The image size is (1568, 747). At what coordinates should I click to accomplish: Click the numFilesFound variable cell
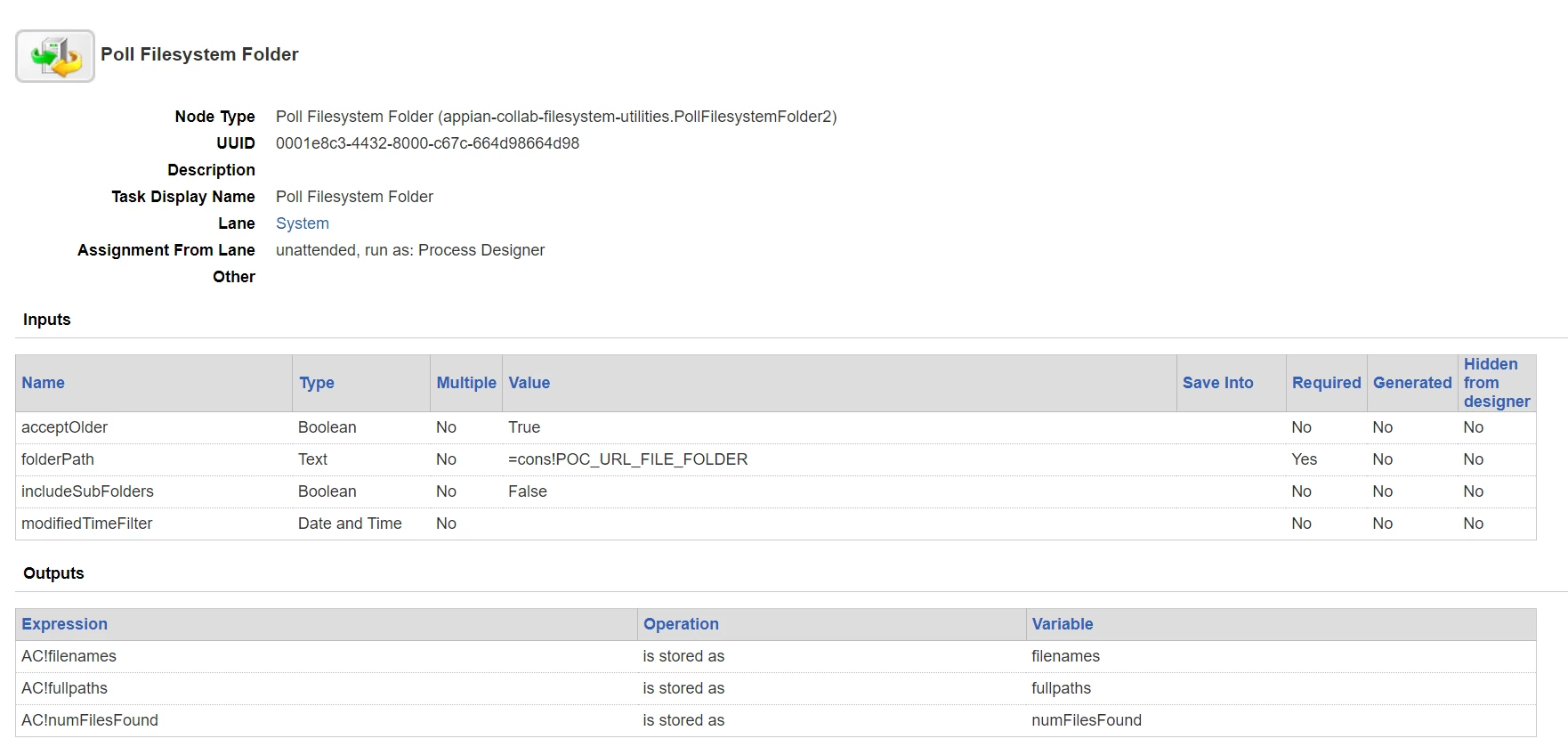pyautogui.click(x=1087, y=720)
